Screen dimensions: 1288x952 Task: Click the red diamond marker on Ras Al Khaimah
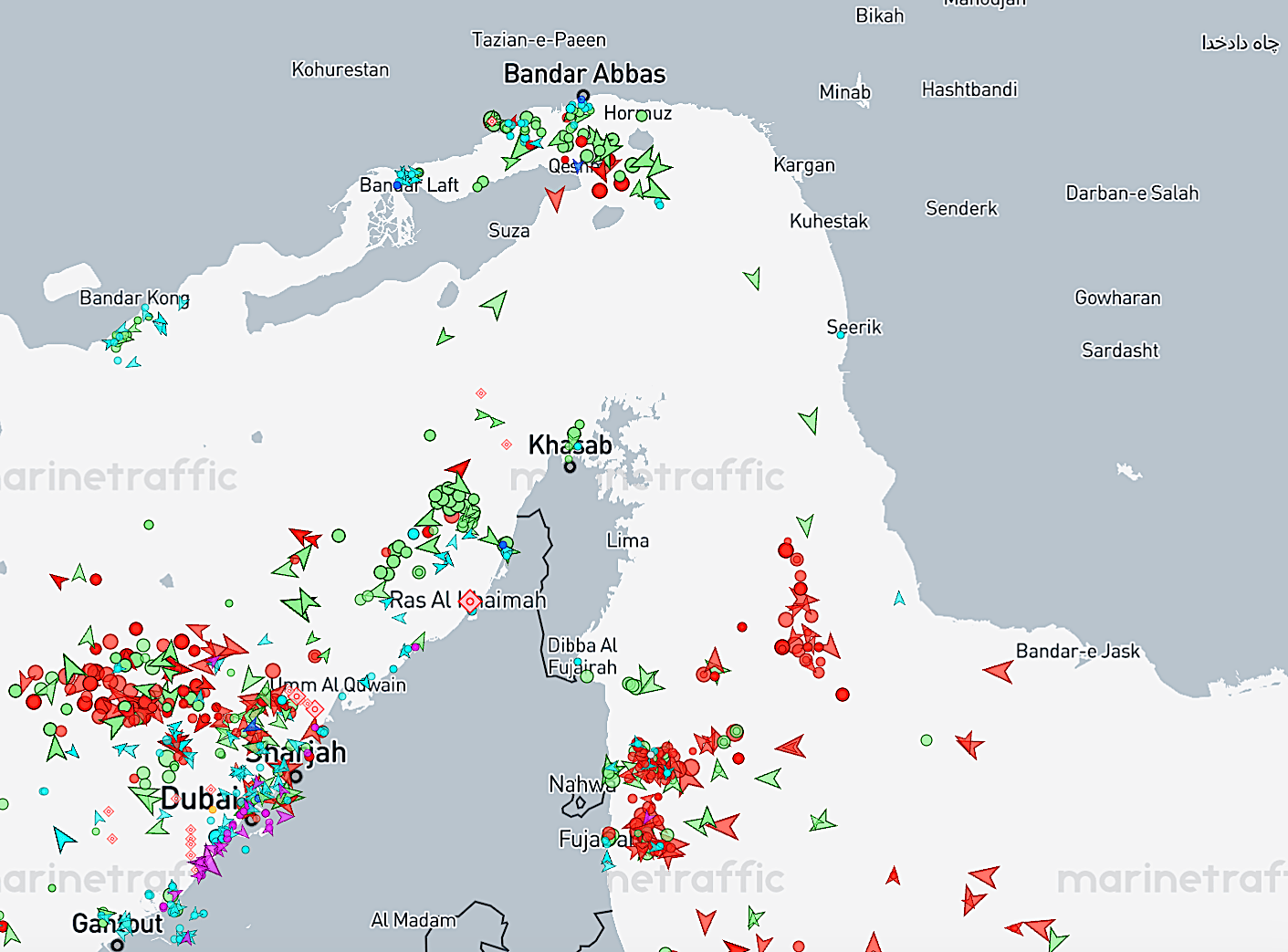point(469,601)
